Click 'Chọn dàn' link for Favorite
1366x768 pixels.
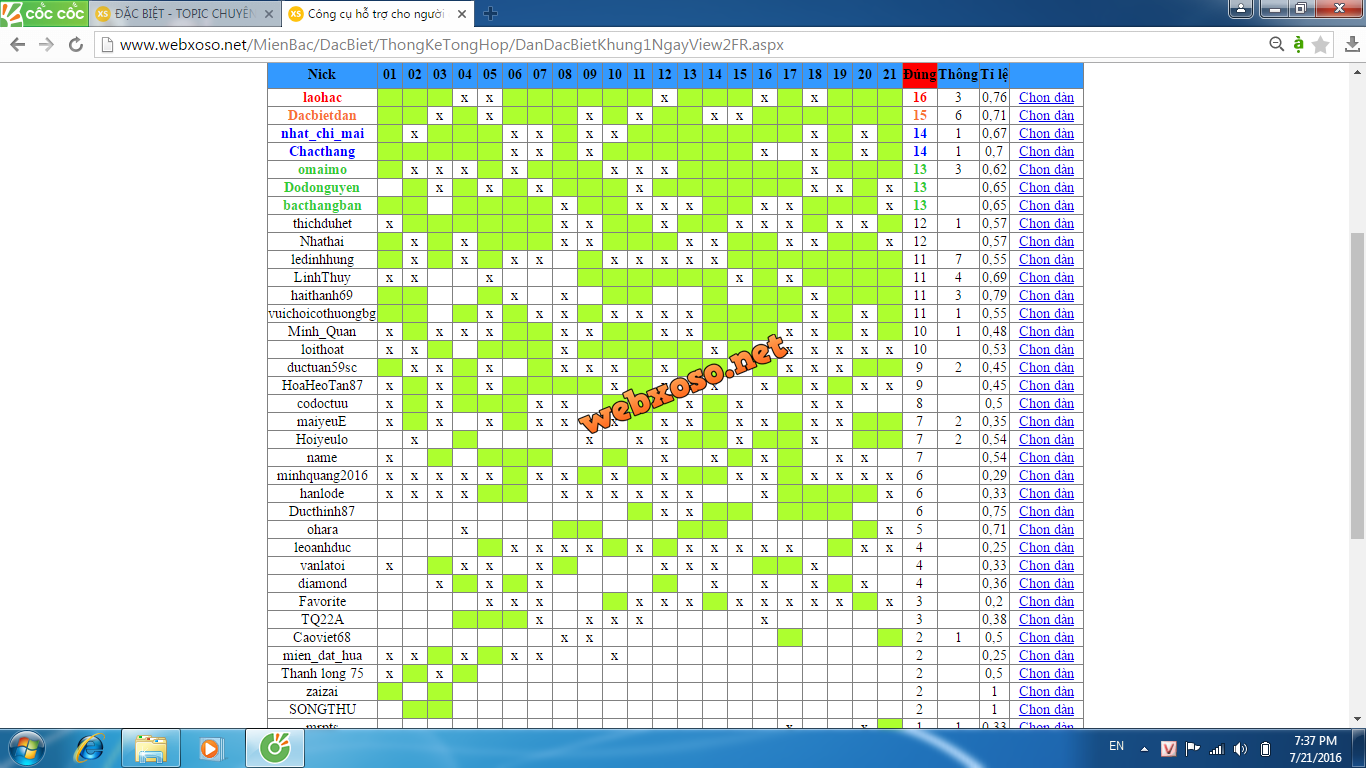pos(1046,601)
